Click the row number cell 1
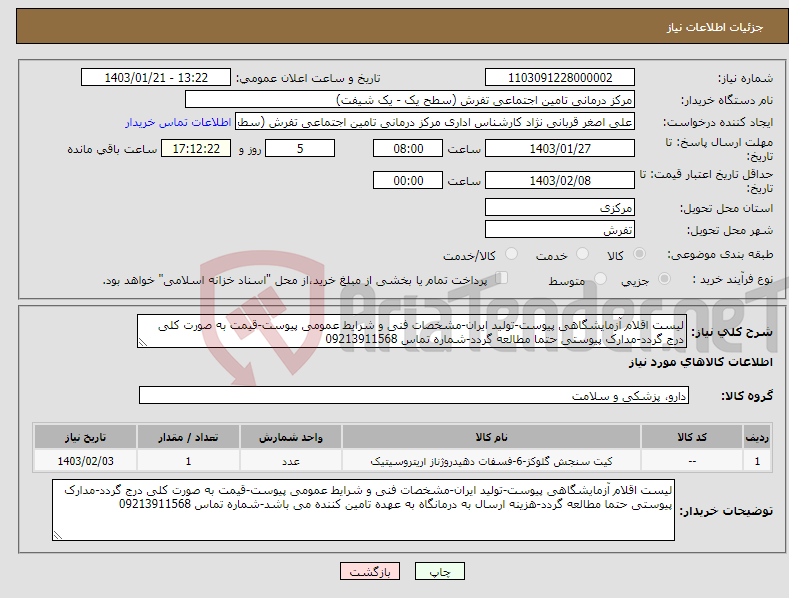 pos(757,461)
